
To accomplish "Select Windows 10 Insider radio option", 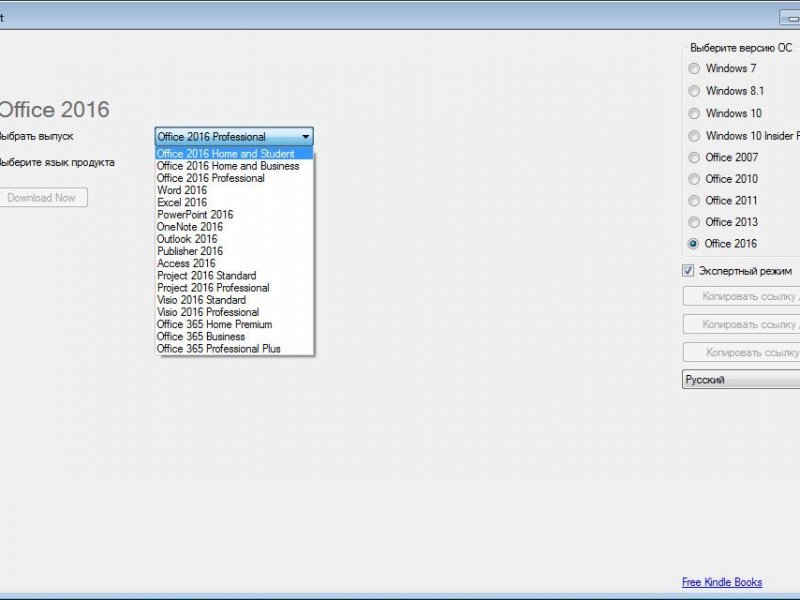I will (694, 136).
